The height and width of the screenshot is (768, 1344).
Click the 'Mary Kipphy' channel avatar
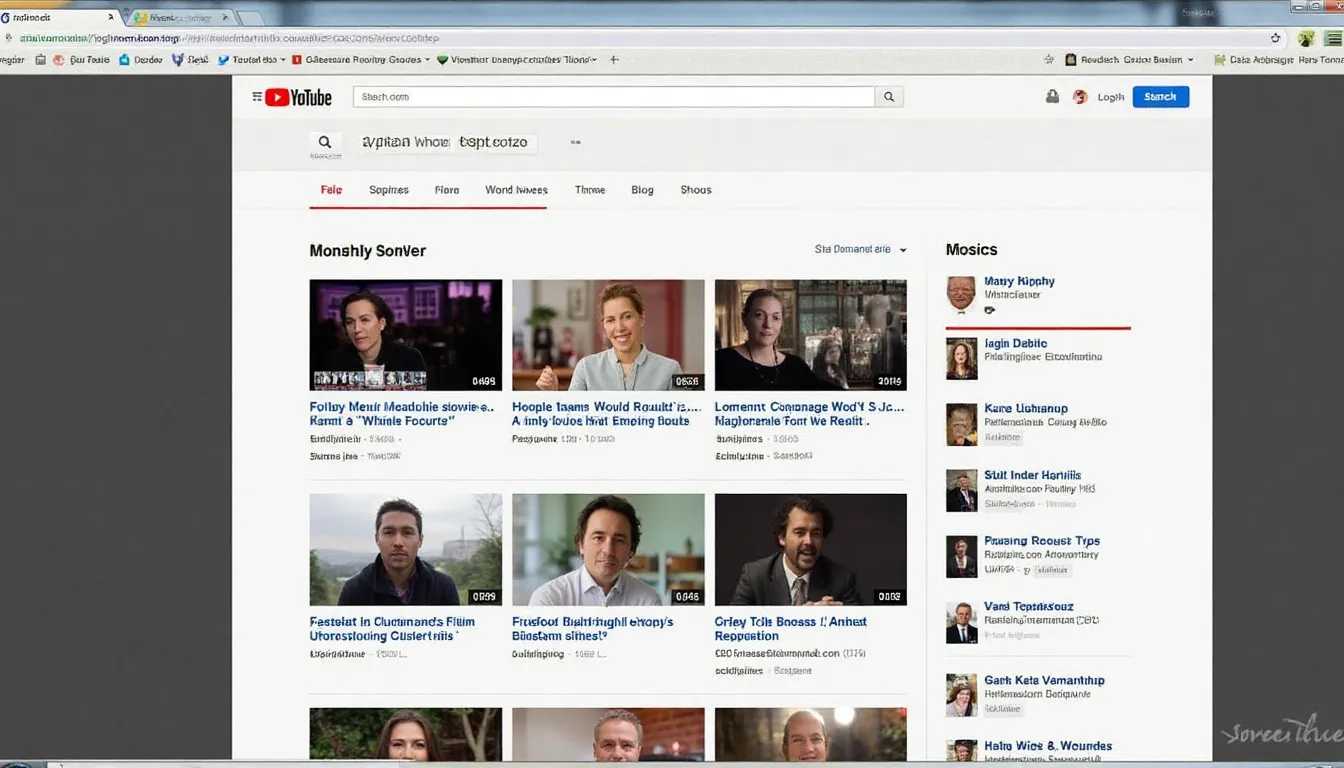tap(961, 295)
